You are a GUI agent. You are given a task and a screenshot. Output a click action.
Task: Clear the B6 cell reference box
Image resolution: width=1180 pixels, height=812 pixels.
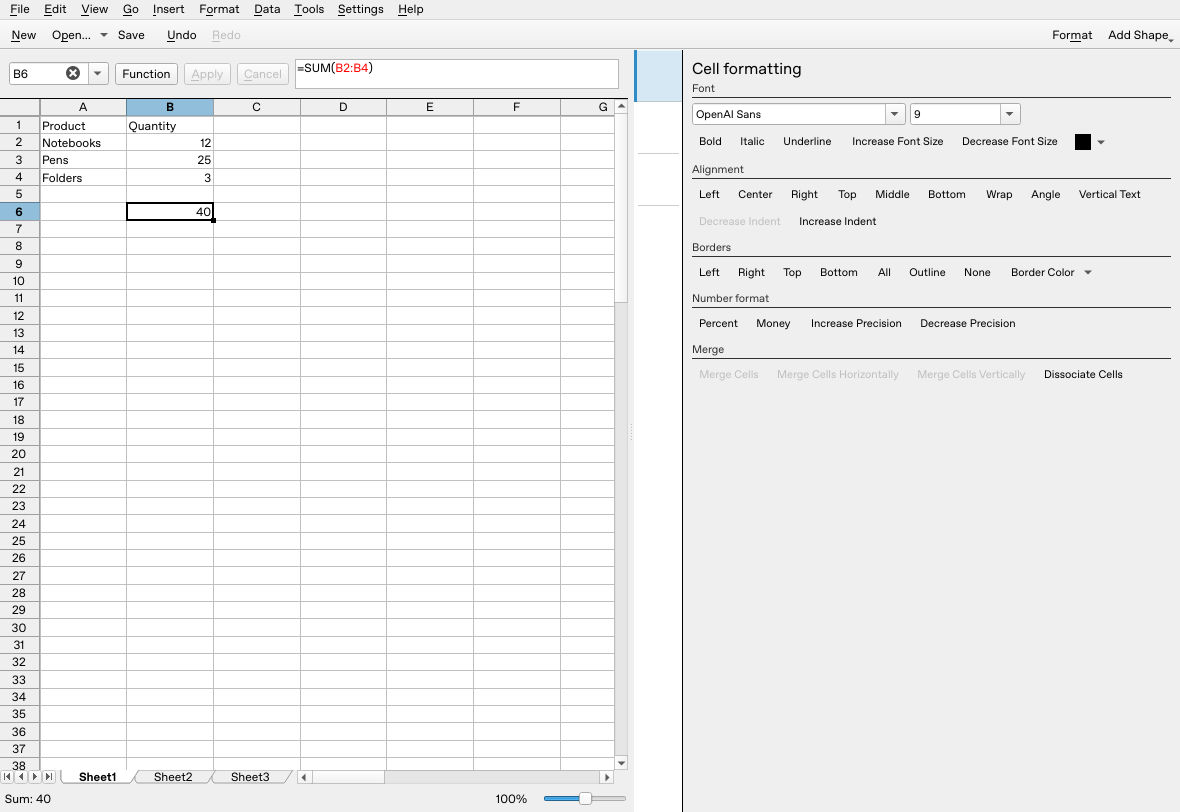(x=73, y=73)
